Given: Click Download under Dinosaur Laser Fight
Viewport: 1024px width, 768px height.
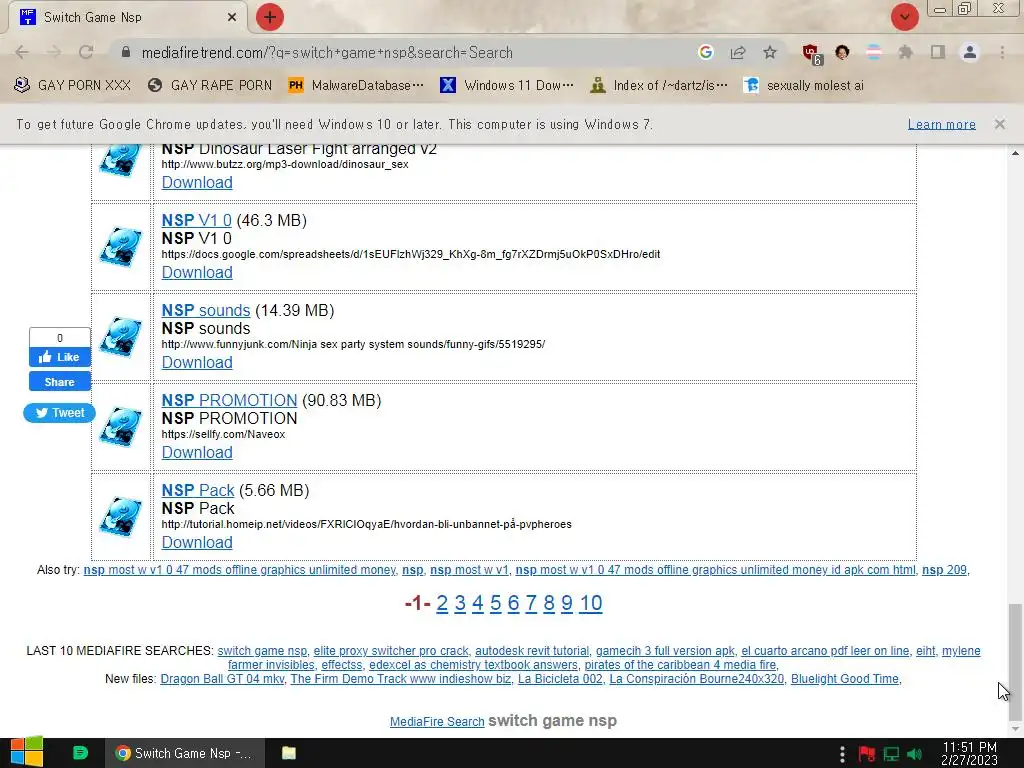Looking at the screenshot, I should click(x=197, y=182).
